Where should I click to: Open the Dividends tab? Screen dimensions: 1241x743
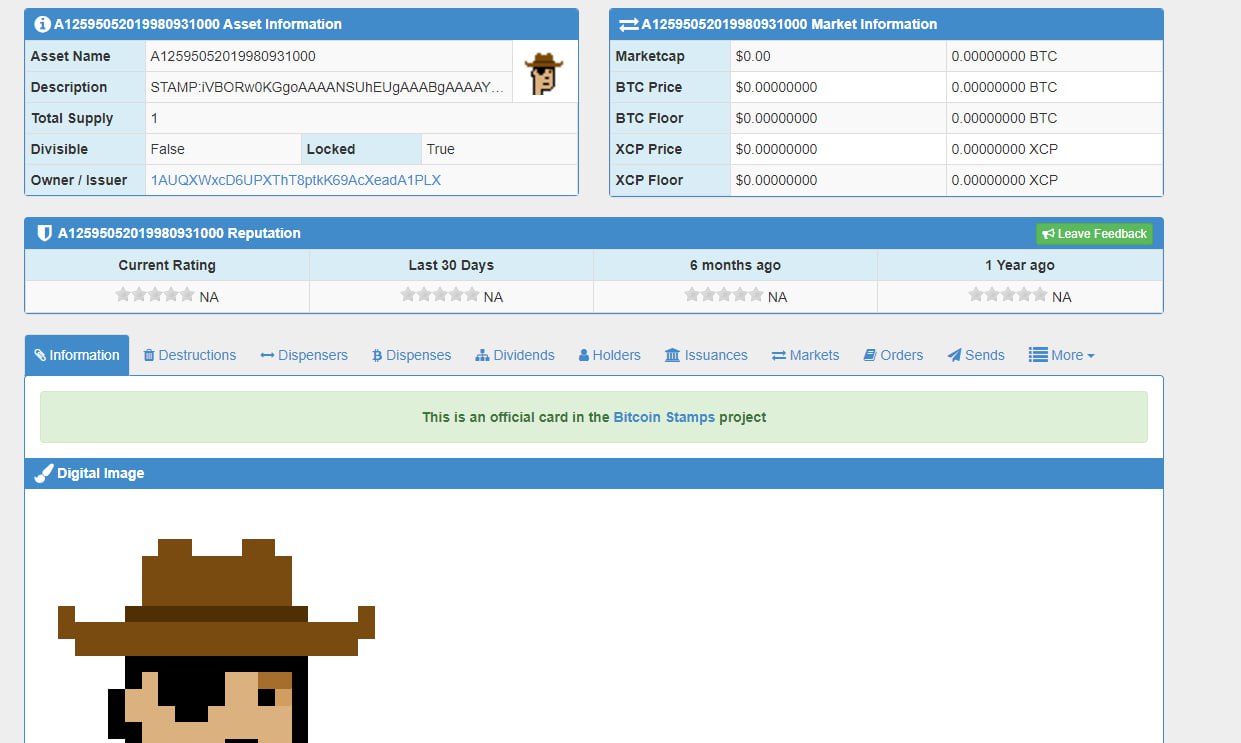[x=515, y=355]
